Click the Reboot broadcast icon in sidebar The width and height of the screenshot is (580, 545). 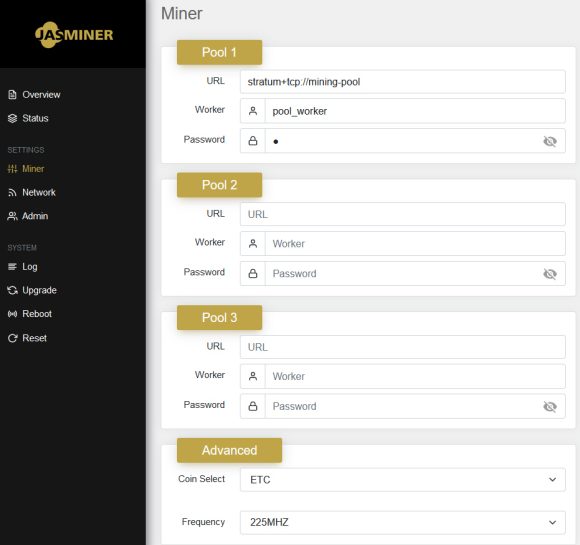point(12,314)
